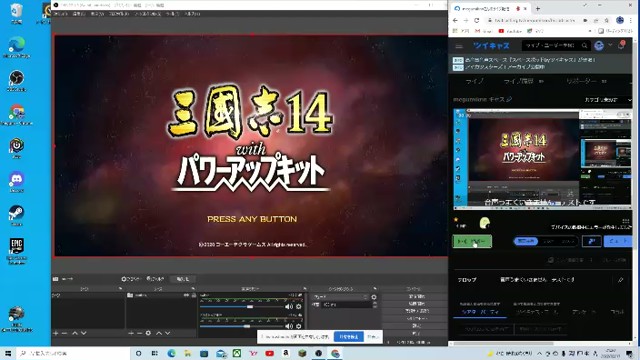Open the Epic Games Launcher desktop shortcut

pos(16,250)
